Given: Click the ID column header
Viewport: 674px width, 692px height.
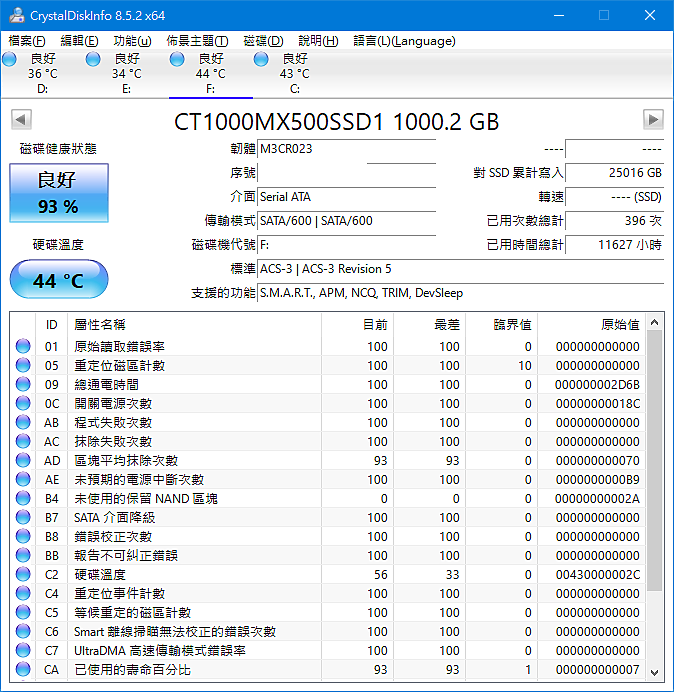Looking at the screenshot, I should click(52, 325).
